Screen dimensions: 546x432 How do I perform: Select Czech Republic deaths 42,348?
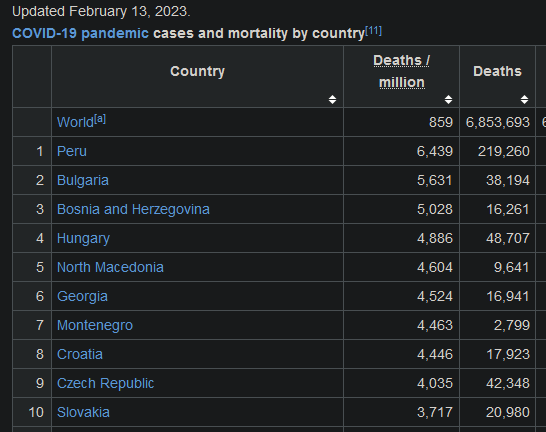coord(508,383)
